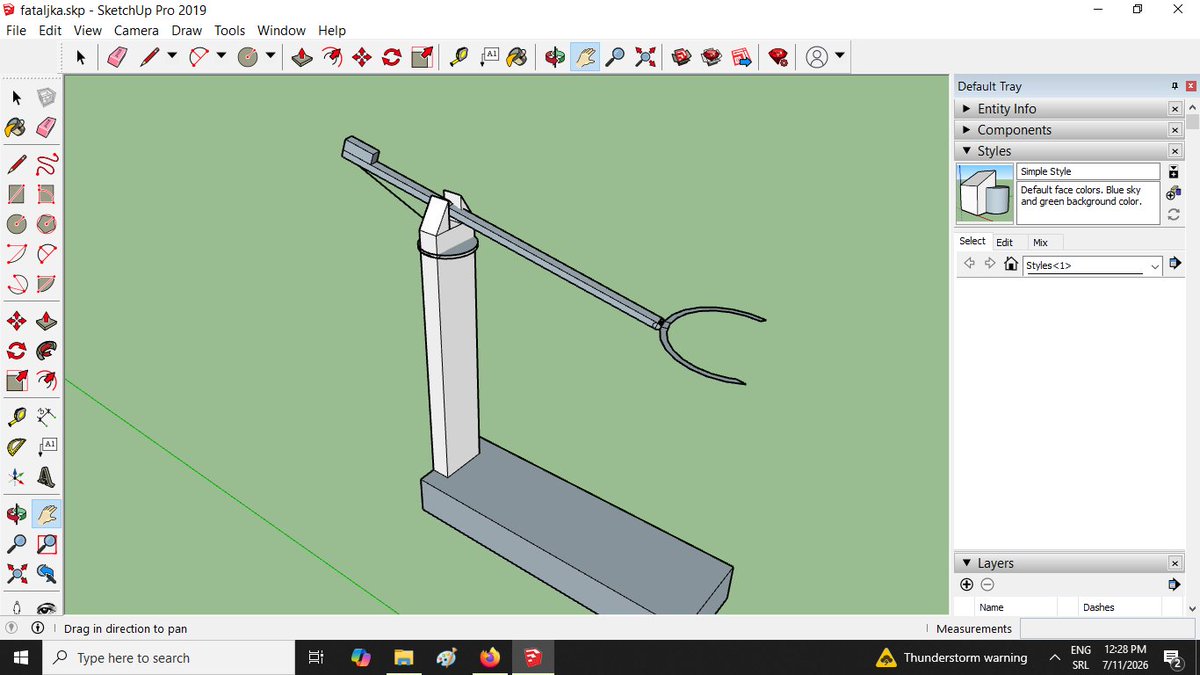Click the Simple Style name field
Viewport: 1200px width, 675px height.
click(x=1088, y=171)
